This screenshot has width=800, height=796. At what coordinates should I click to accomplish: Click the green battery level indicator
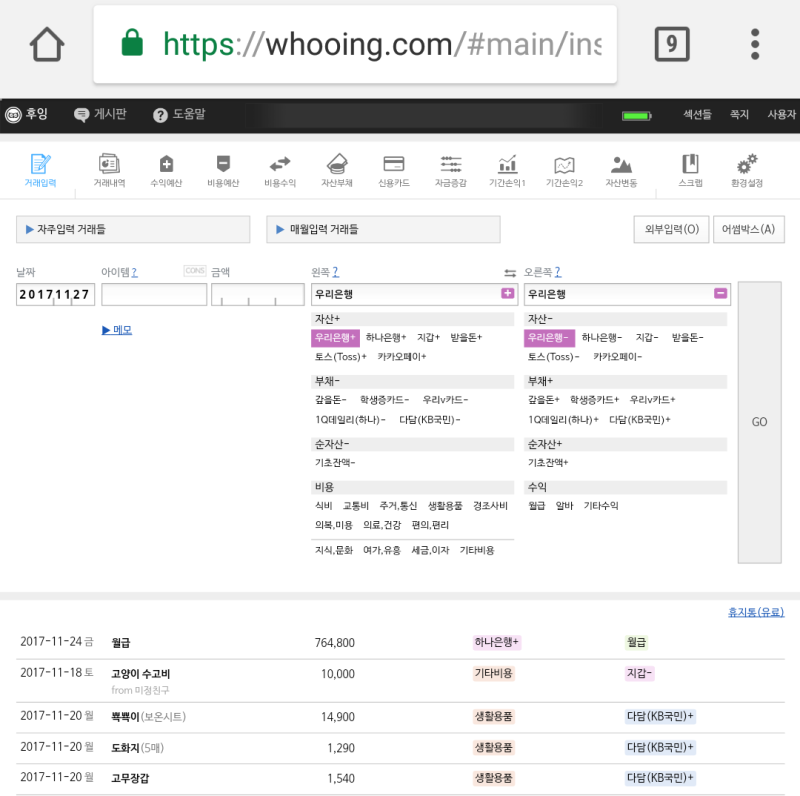(x=638, y=114)
